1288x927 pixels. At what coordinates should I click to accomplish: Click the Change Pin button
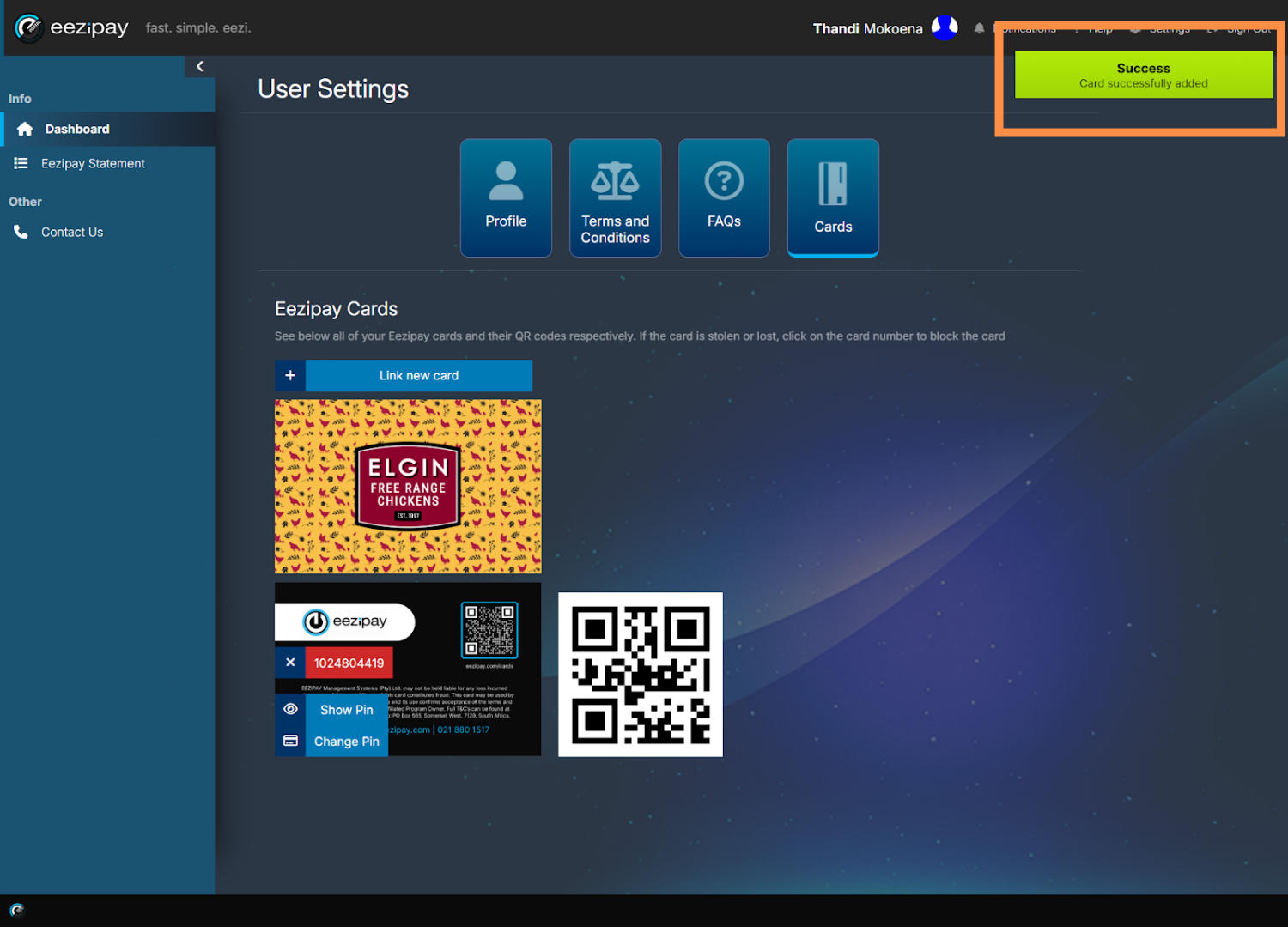tap(347, 742)
